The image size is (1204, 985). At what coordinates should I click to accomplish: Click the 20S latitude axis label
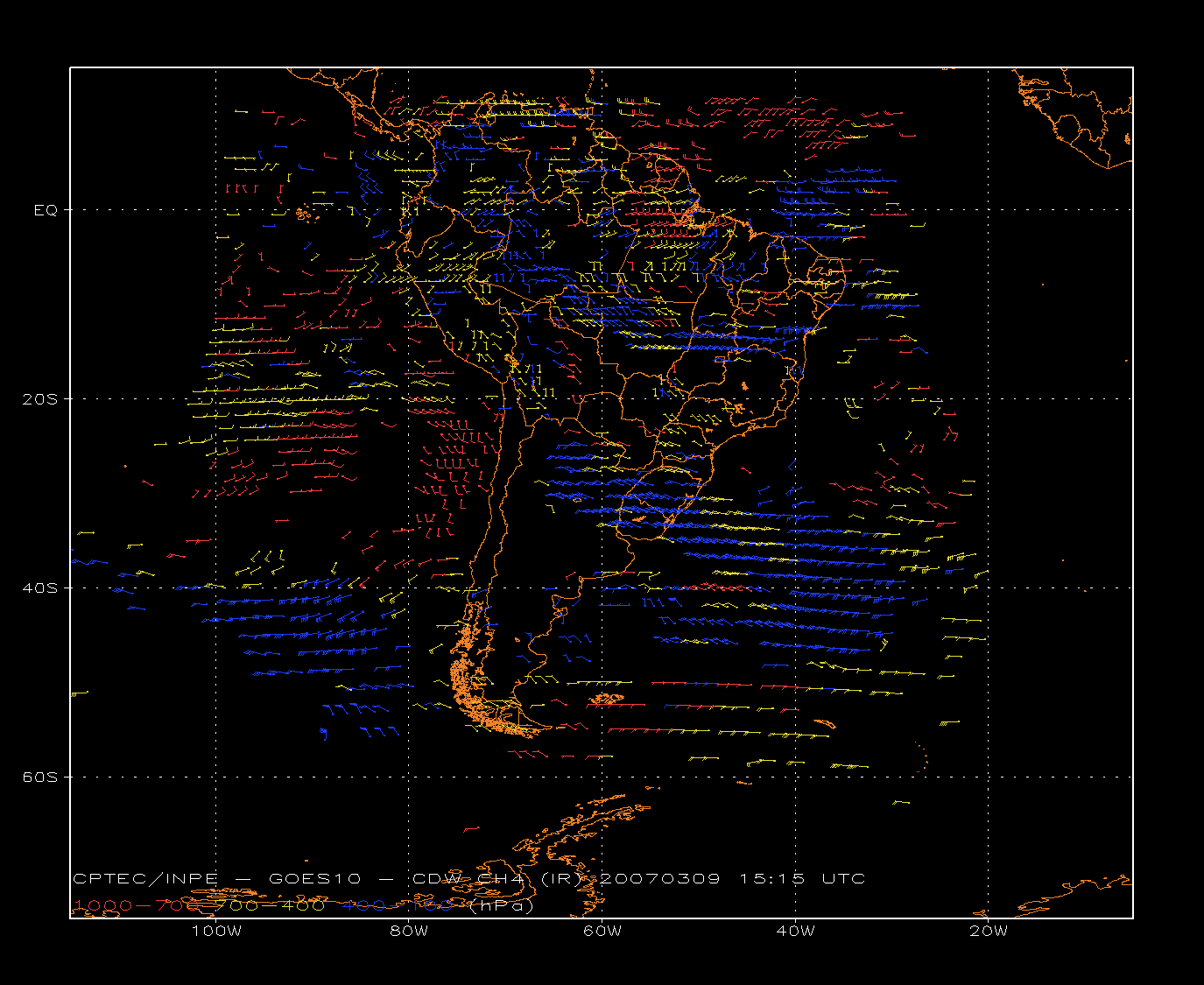39,399
